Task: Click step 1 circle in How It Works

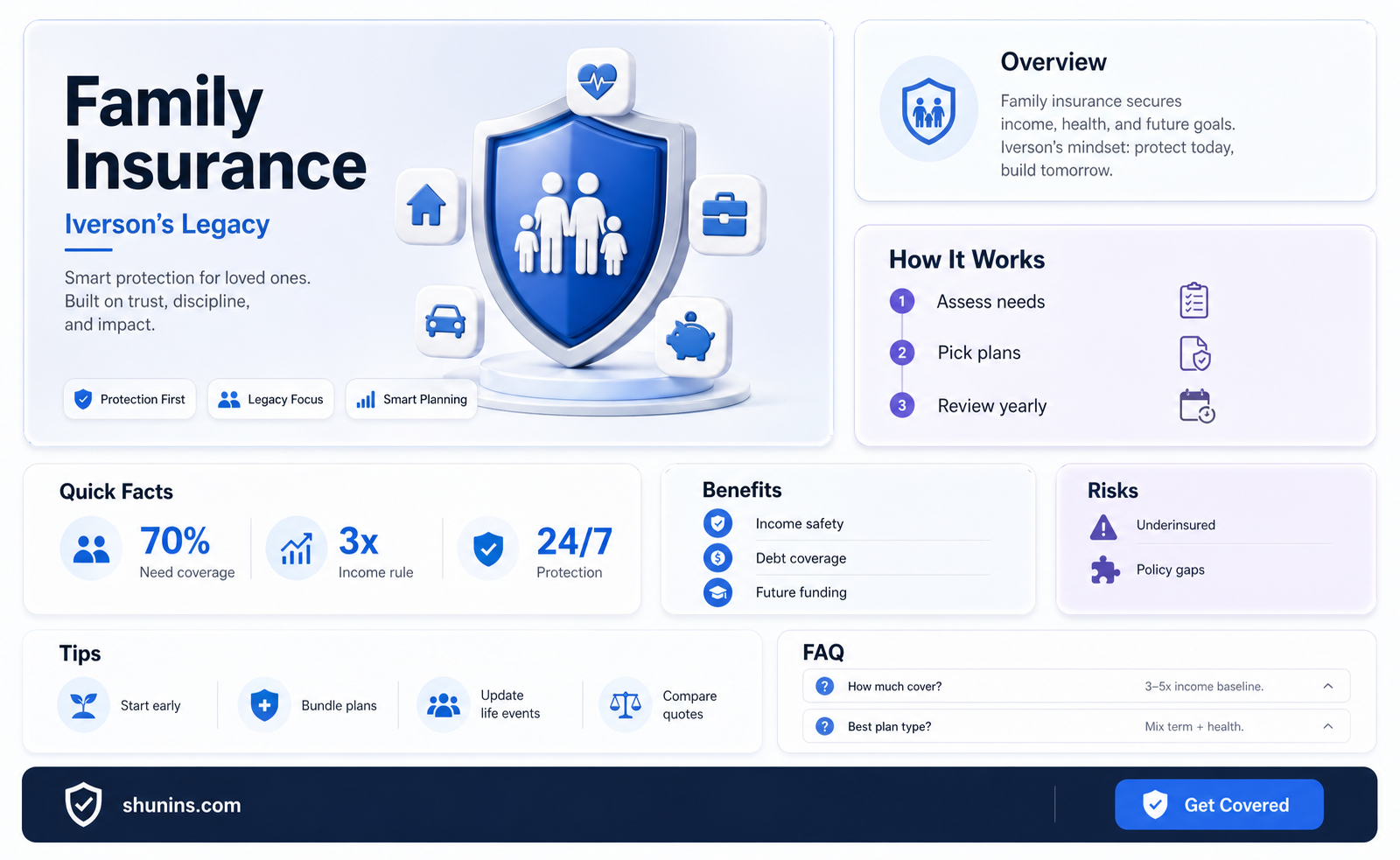Action: tap(902, 301)
